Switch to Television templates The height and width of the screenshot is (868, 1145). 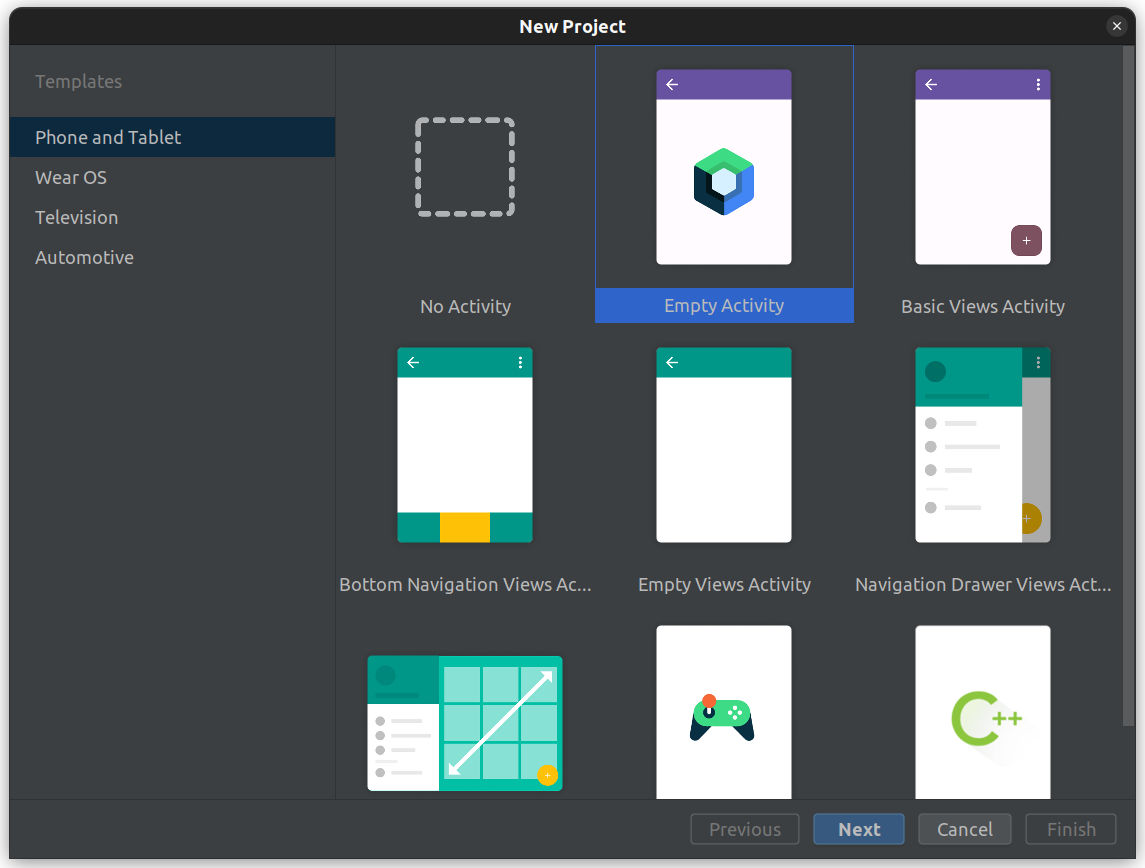point(172,218)
